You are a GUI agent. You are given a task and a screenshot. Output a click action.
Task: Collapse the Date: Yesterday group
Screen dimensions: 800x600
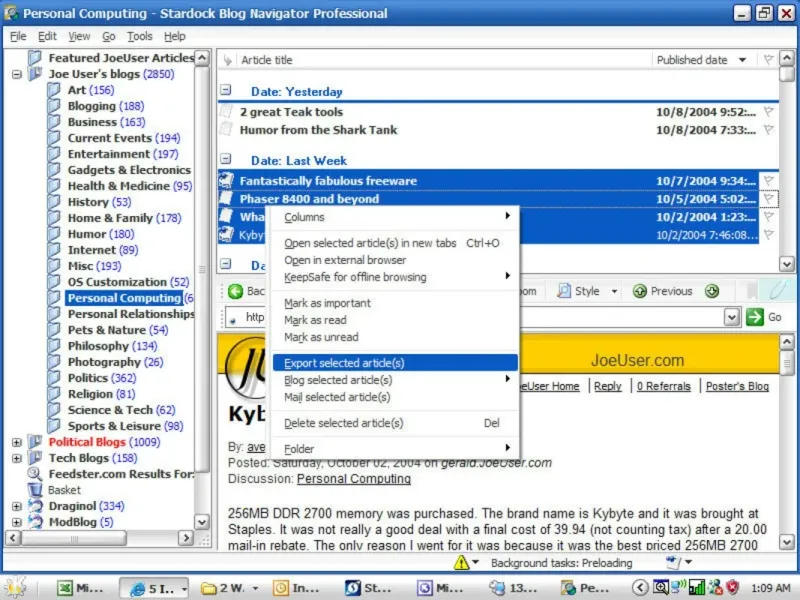coord(226,90)
